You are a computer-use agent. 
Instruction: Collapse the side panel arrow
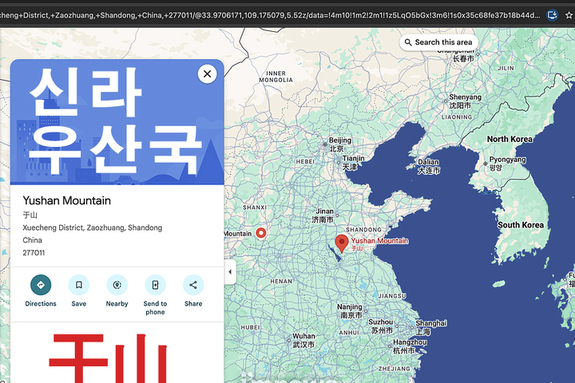point(230,272)
